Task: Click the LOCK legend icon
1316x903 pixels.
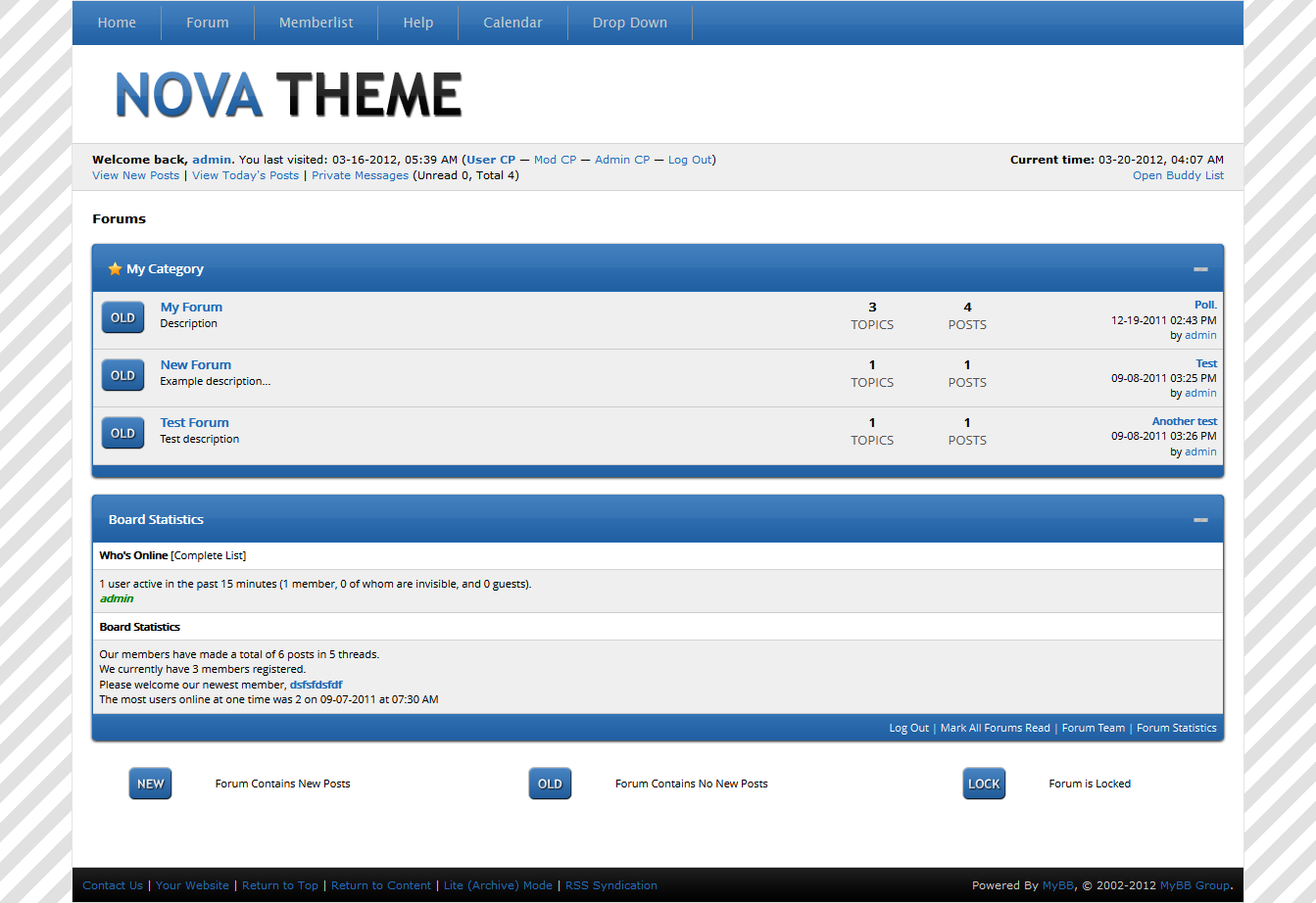Action: [x=984, y=784]
